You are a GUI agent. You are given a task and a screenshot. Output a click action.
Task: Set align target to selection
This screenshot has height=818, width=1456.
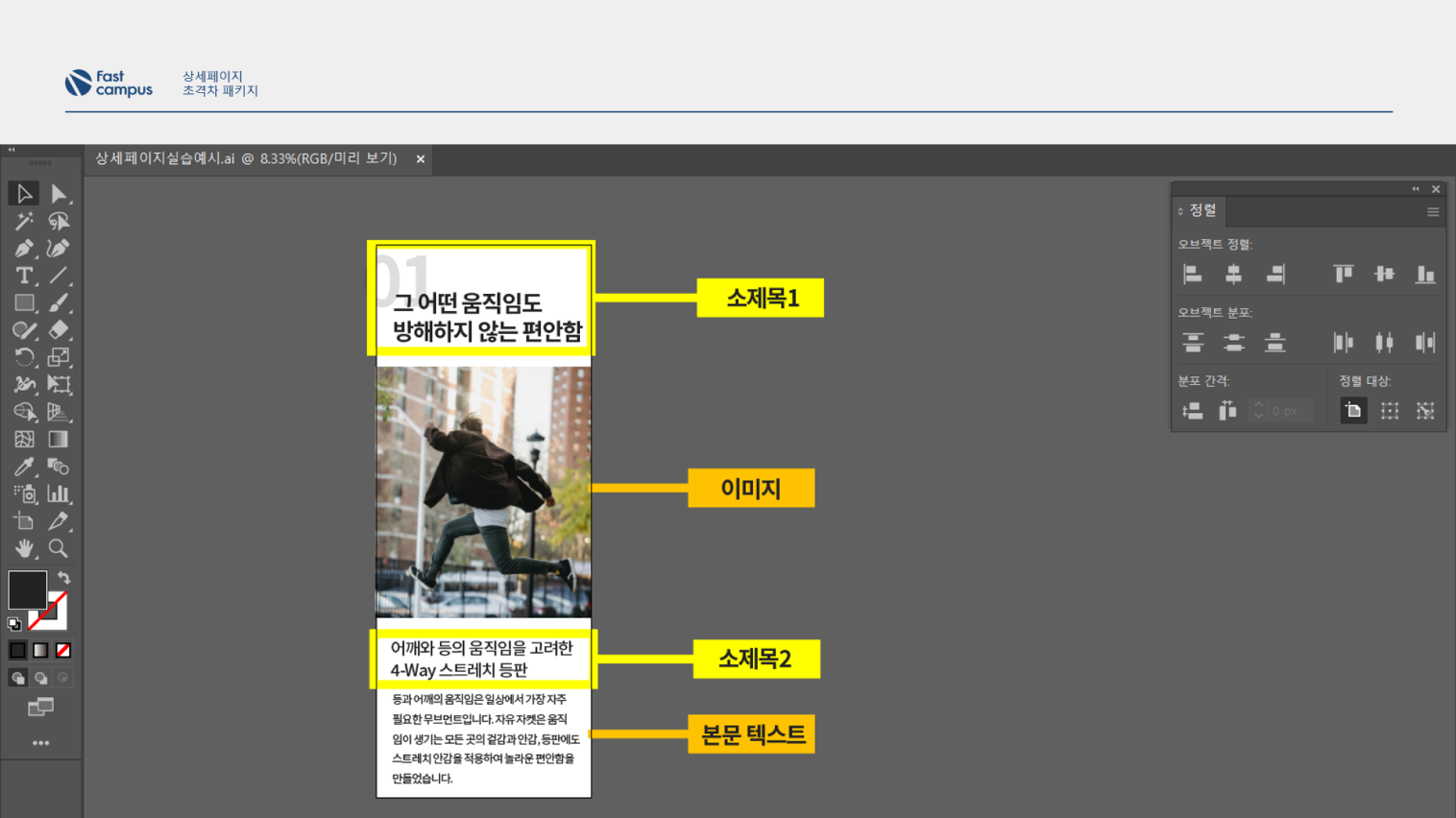(x=1390, y=411)
